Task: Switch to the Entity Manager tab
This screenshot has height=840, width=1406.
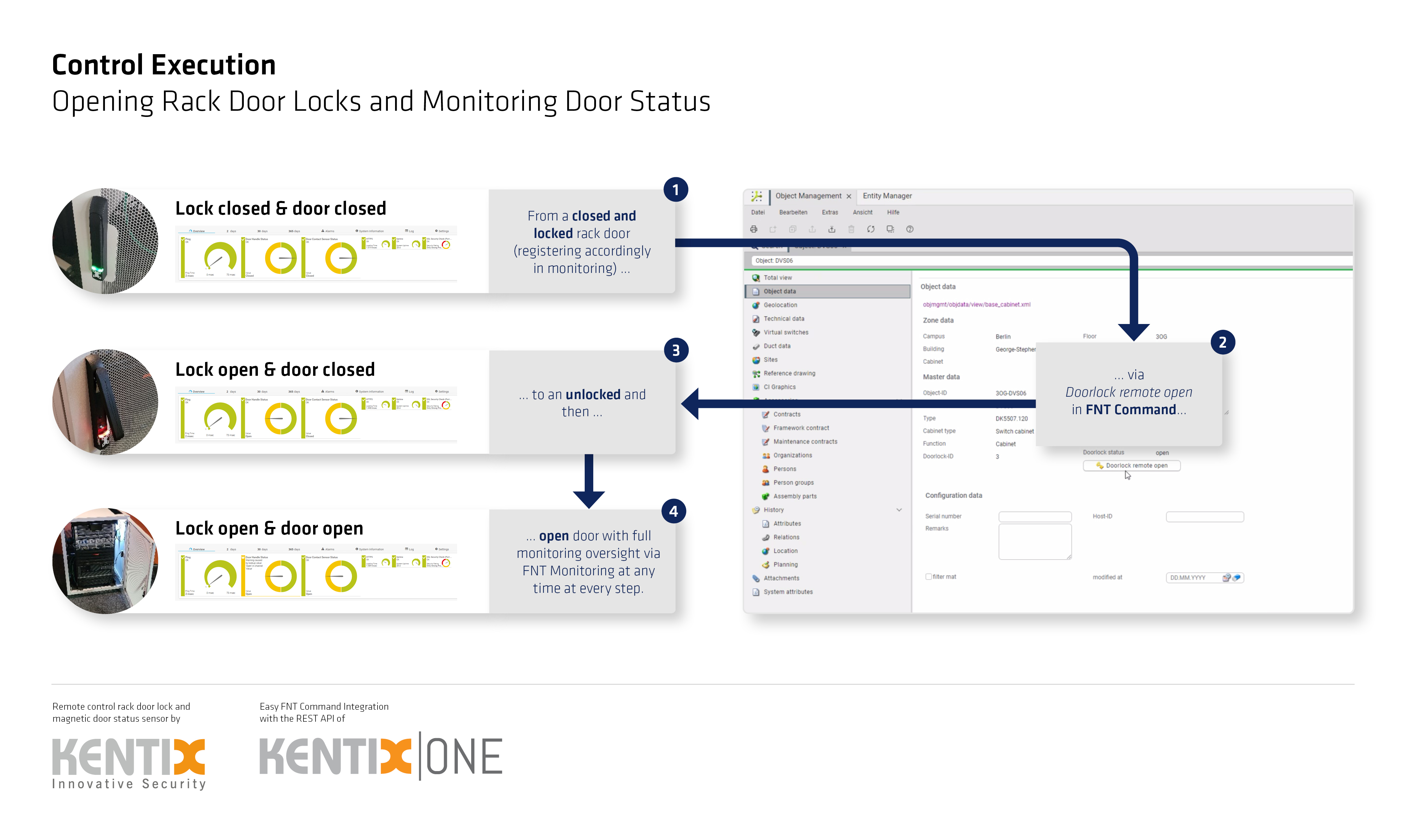Action: (x=887, y=196)
